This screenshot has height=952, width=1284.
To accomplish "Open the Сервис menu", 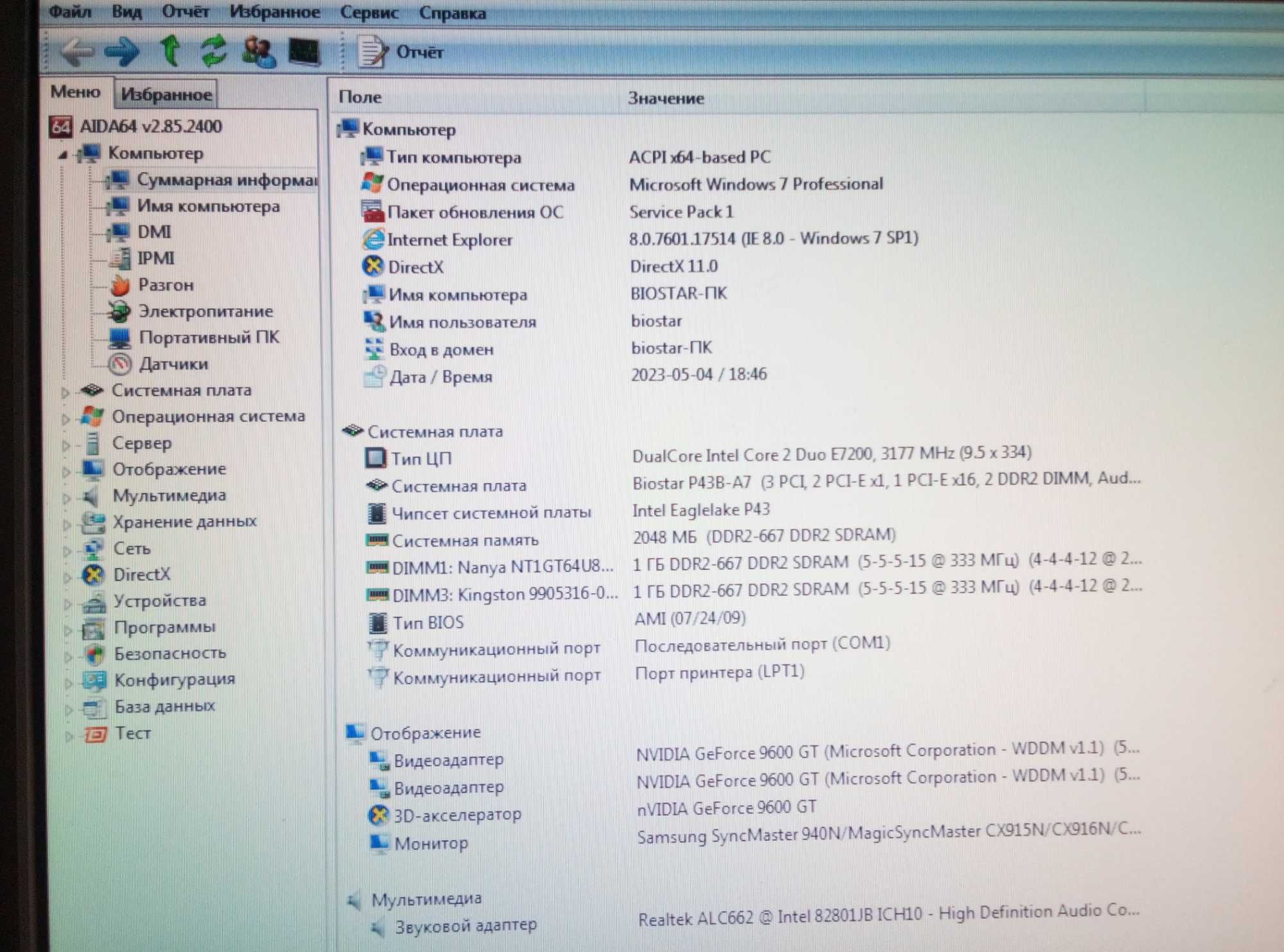I will point(369,13).
